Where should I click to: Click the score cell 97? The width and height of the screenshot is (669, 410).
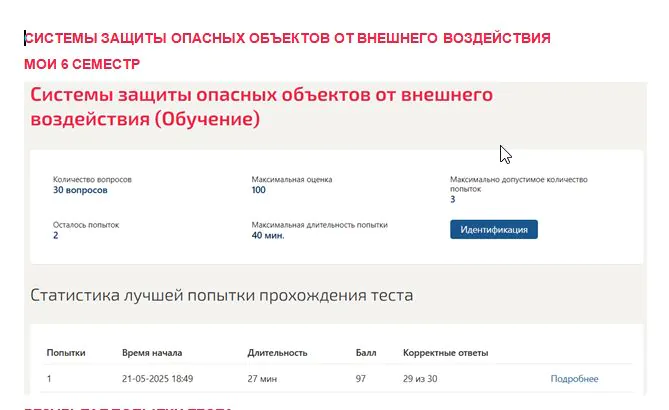point(361,379)
